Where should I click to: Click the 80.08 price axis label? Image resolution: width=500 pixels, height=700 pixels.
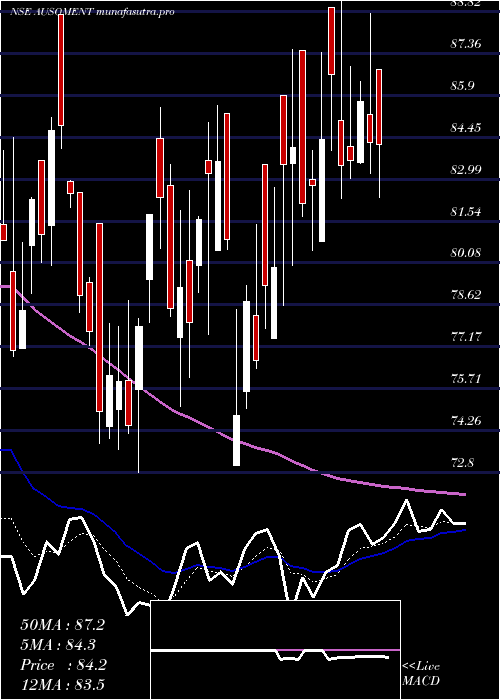click(466, 253)
